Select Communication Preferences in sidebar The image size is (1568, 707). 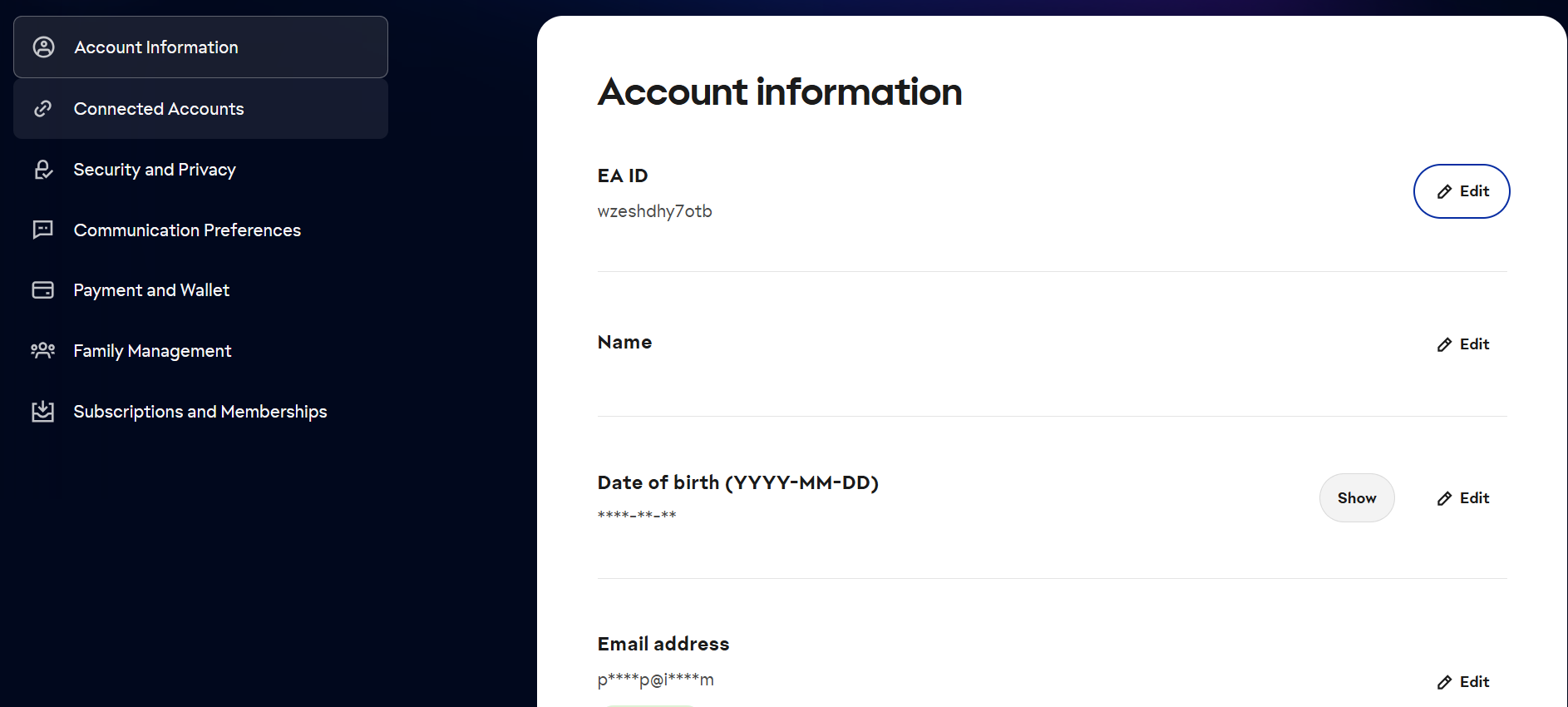[187, 230]
